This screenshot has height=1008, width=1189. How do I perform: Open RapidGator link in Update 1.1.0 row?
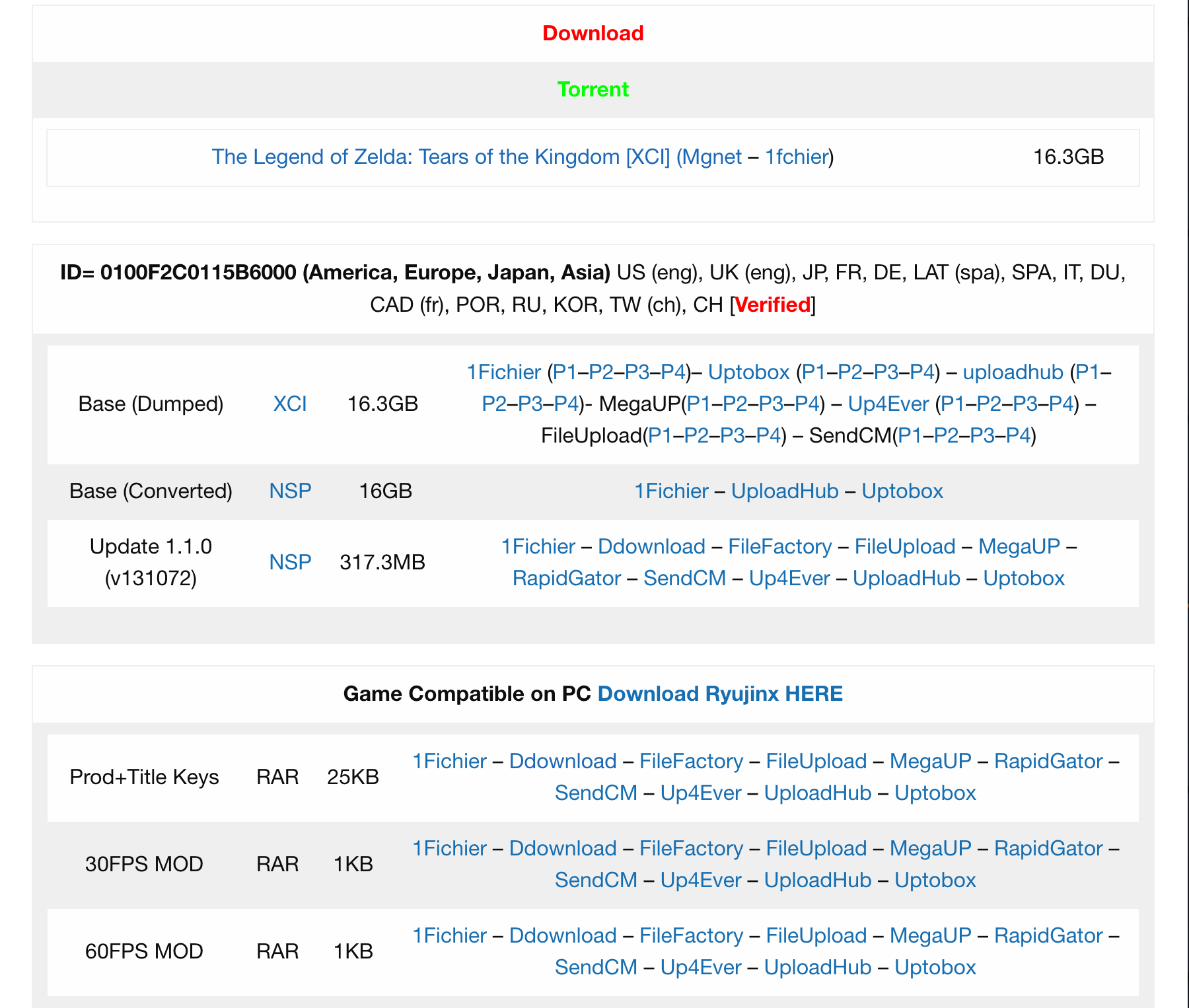[567, 578]
